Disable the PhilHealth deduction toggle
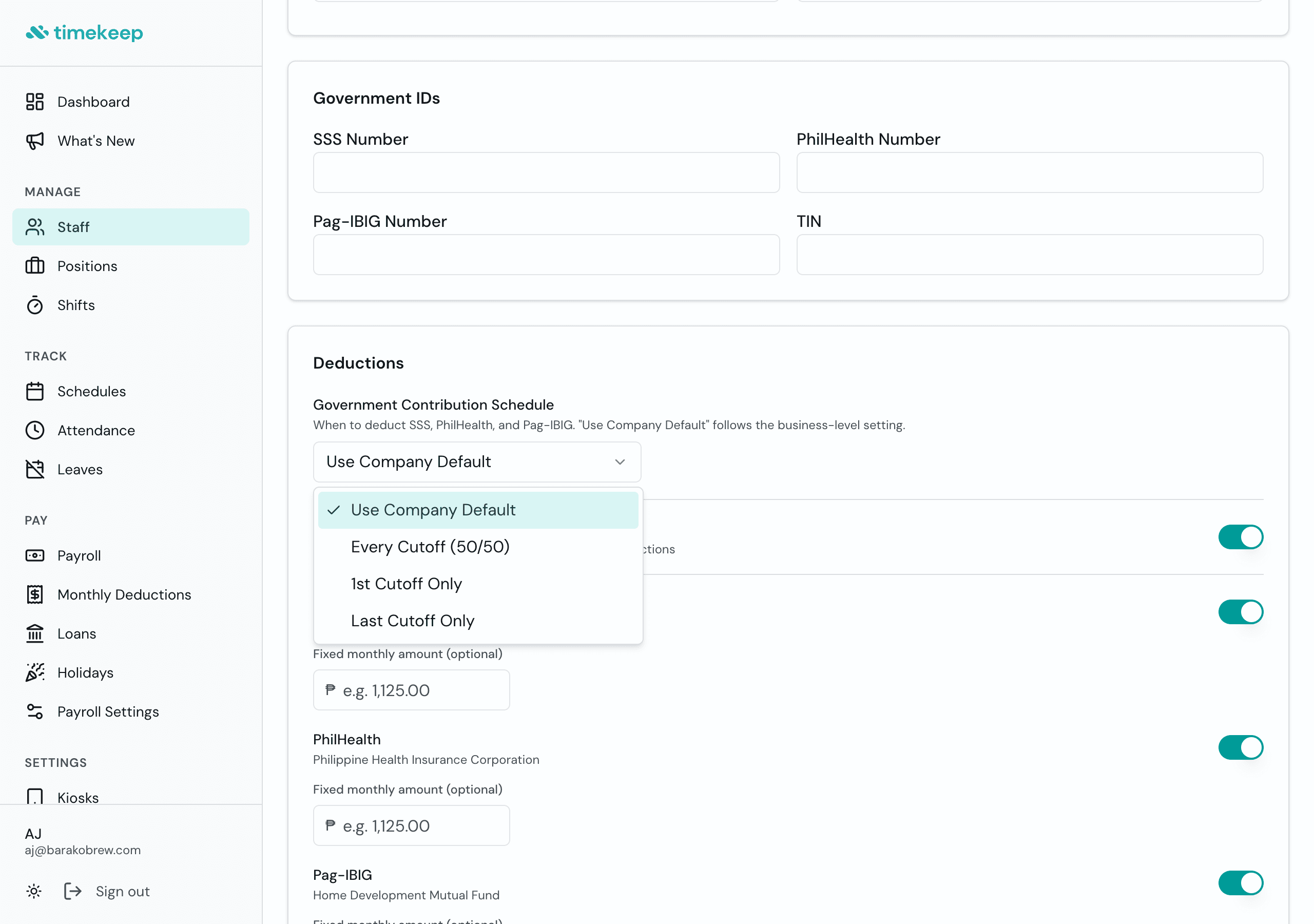1314x924 pixels. click(x=1240, y=748)
